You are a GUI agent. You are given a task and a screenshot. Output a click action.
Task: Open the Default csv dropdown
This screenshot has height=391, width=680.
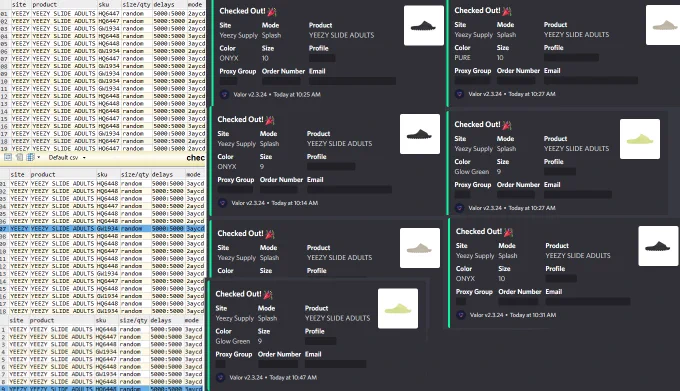tap(67, 157)
